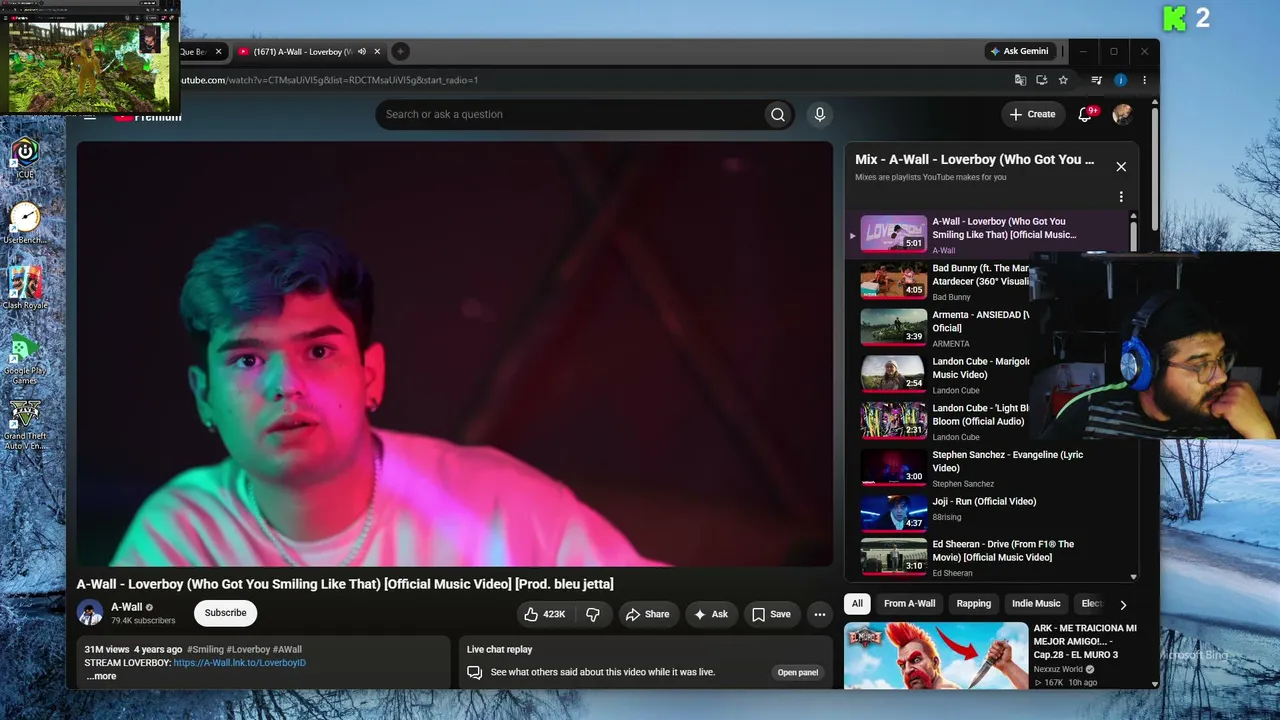
Task: Click the Nexxuz World channel name
Action: pyautogui.click(x=1058, y=669)
